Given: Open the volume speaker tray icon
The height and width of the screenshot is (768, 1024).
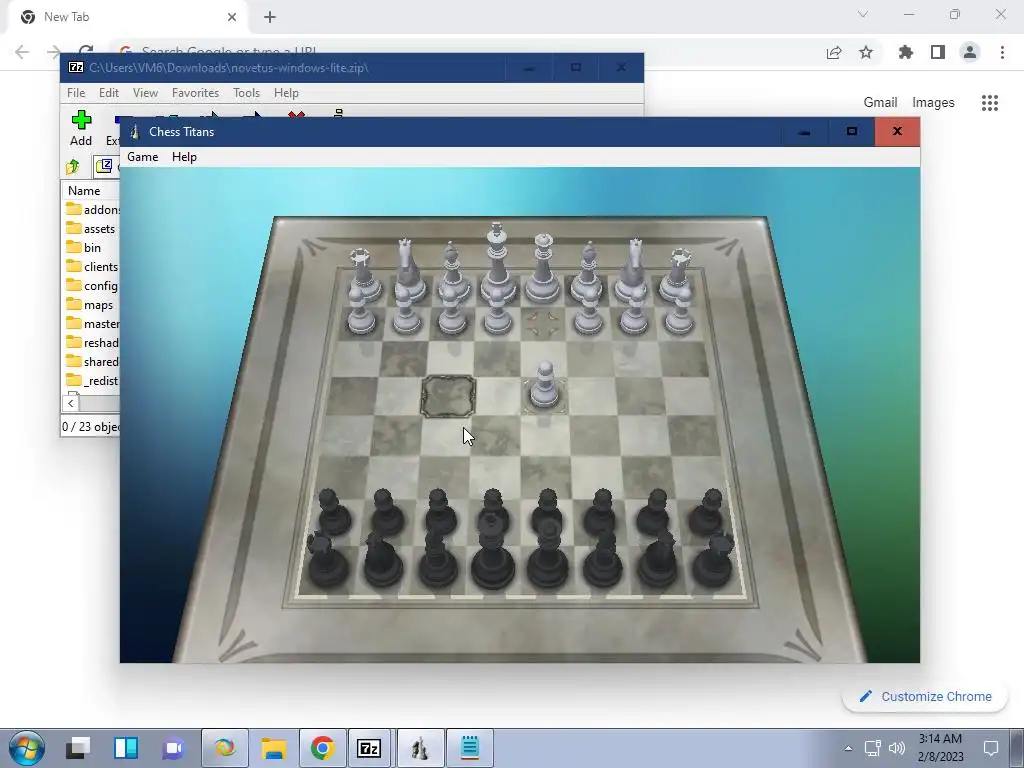Looking at the screenshot, I should point(897,748).
